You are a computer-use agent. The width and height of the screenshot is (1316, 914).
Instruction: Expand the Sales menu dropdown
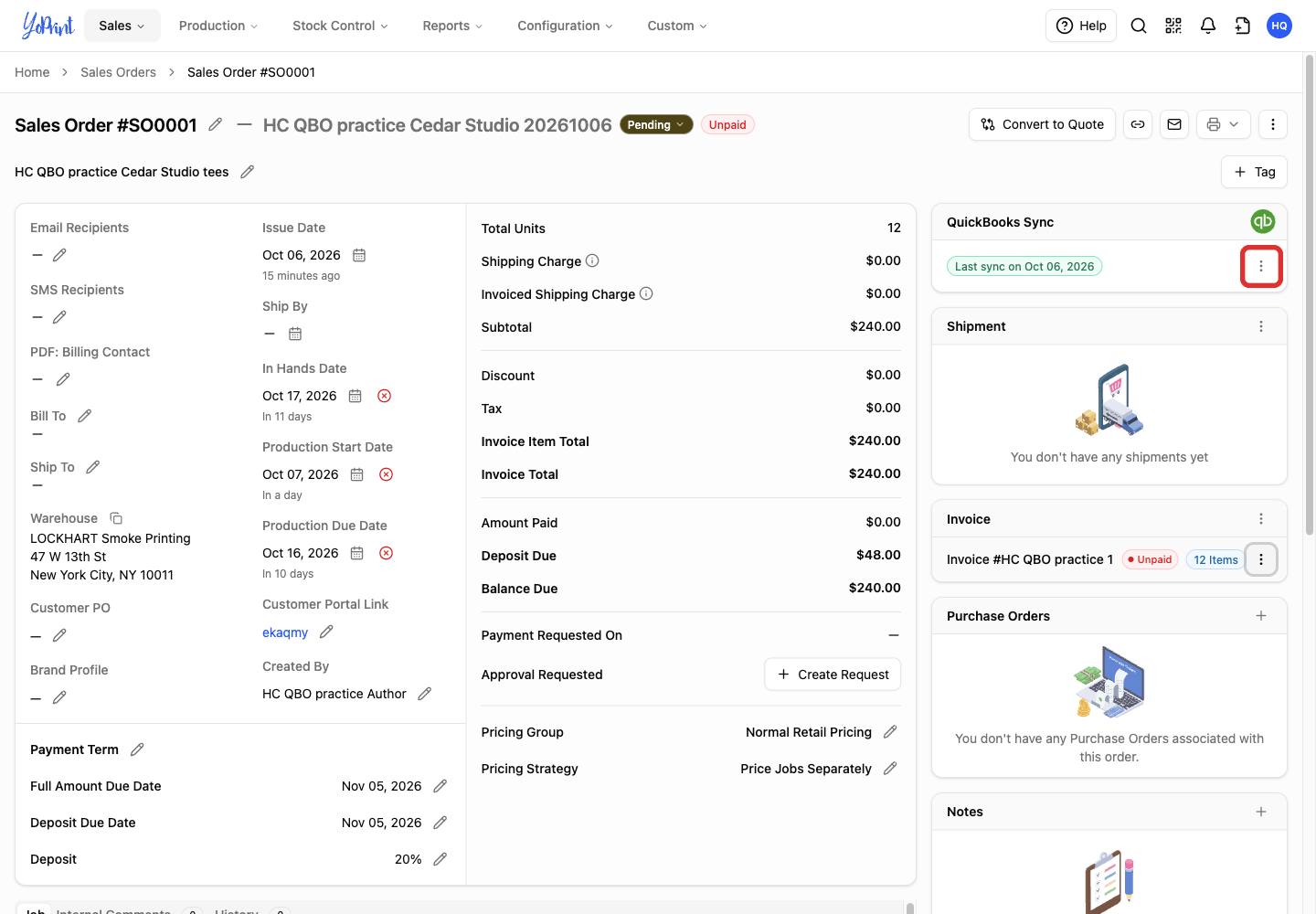(122, 26)
